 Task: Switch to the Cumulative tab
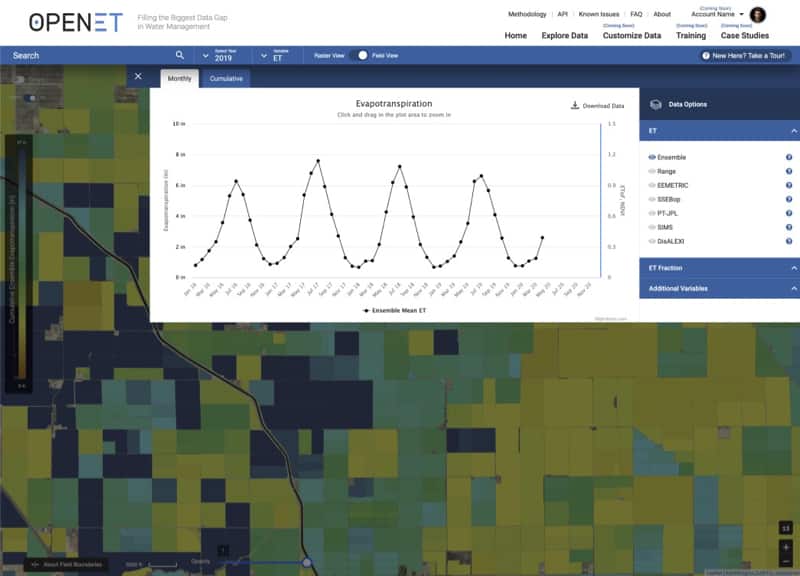tap(225, 78)
